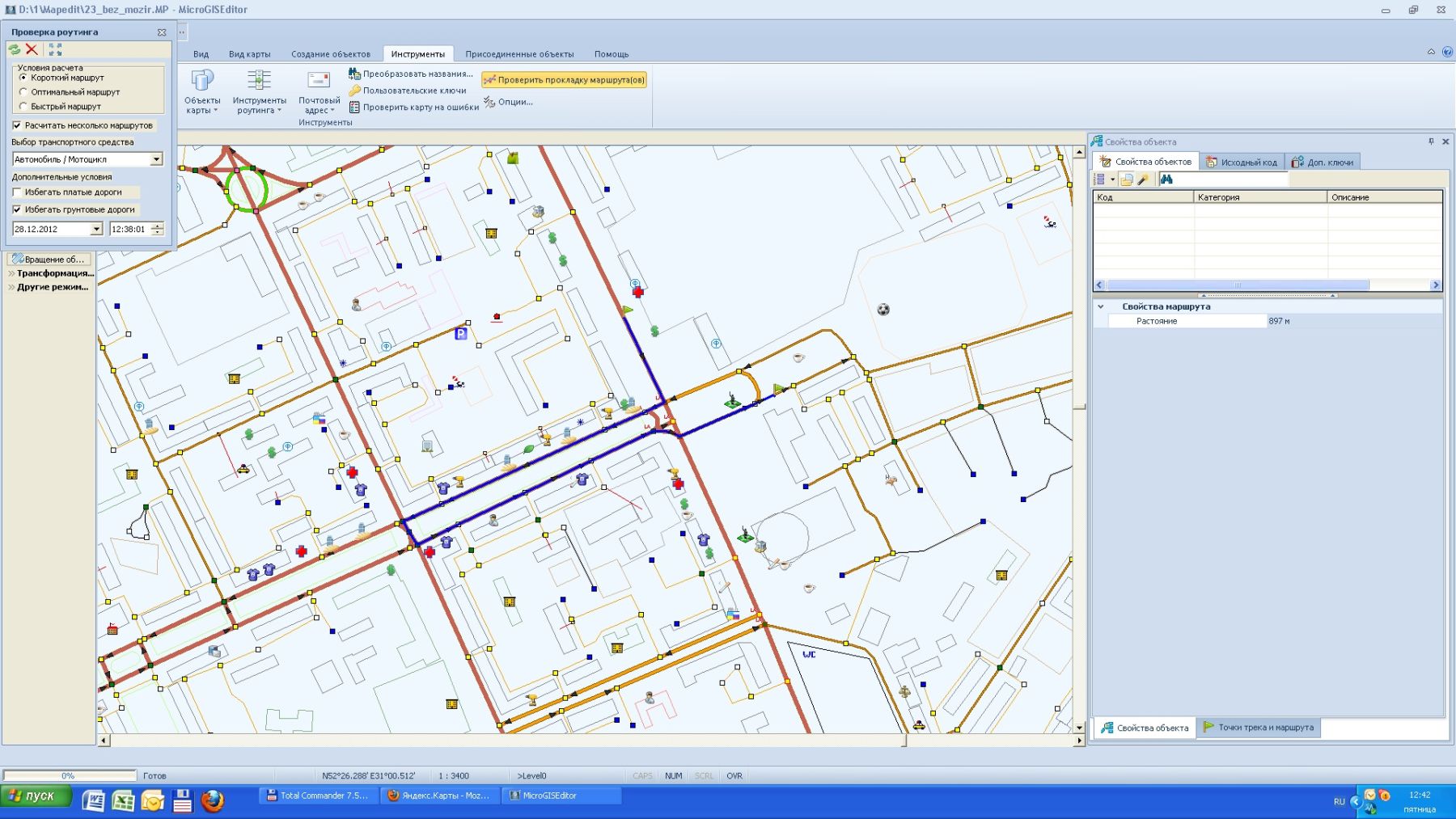Uncheck Расчитать несколько маршрутов
Screen dimensions: 1456x819
(17, 125)
